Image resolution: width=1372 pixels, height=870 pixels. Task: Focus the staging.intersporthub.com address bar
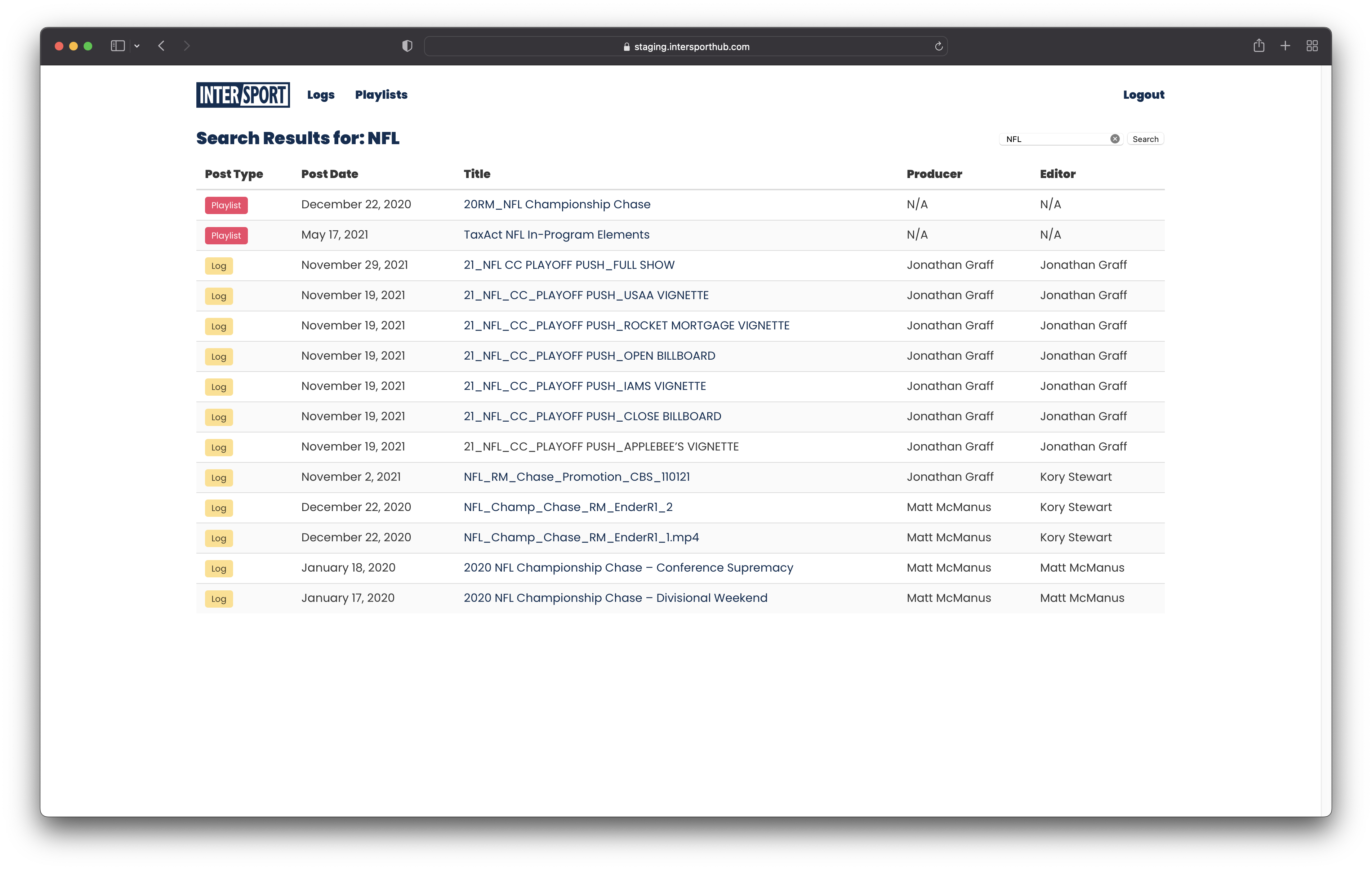pyautogui.click(x=685, y=46)
